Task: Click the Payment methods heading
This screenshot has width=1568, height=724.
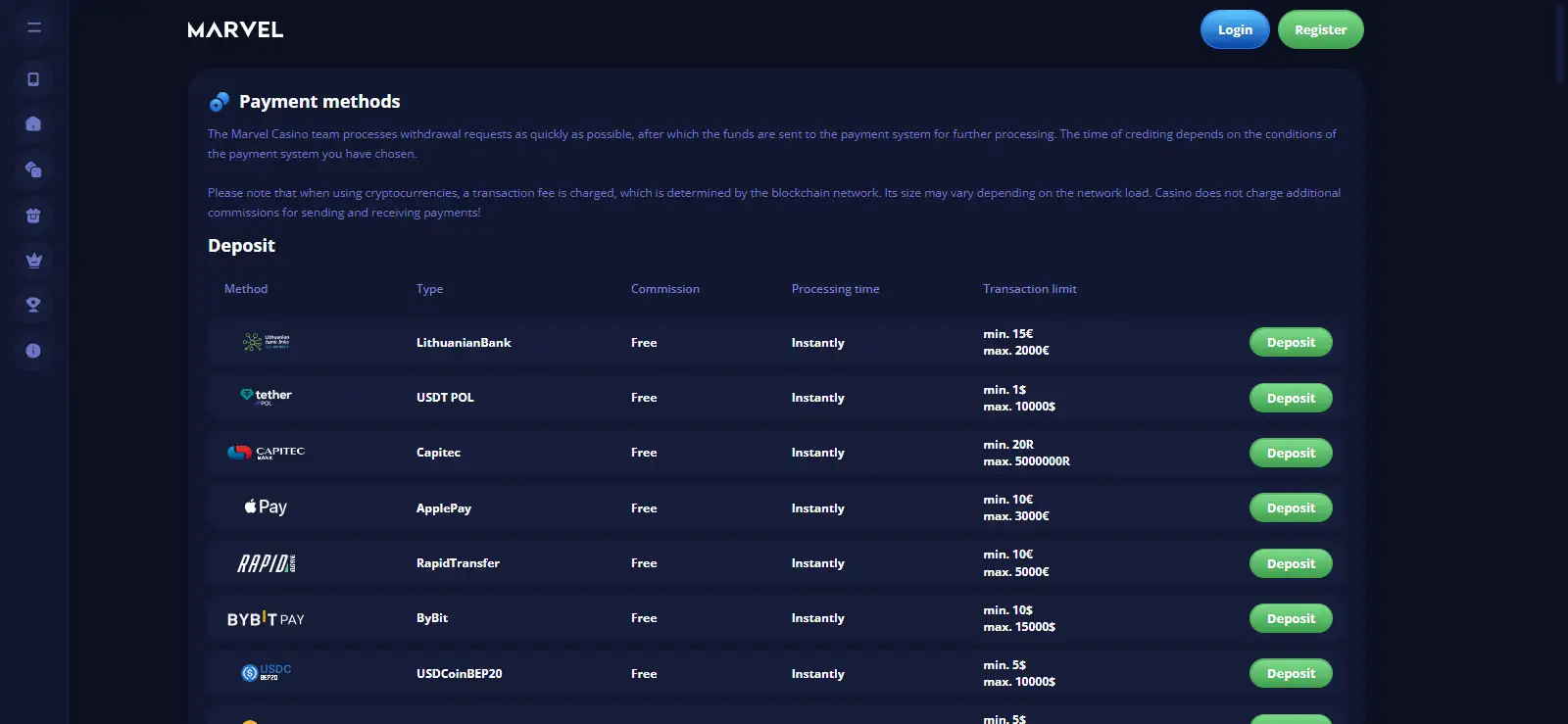Action: point(319,102)
